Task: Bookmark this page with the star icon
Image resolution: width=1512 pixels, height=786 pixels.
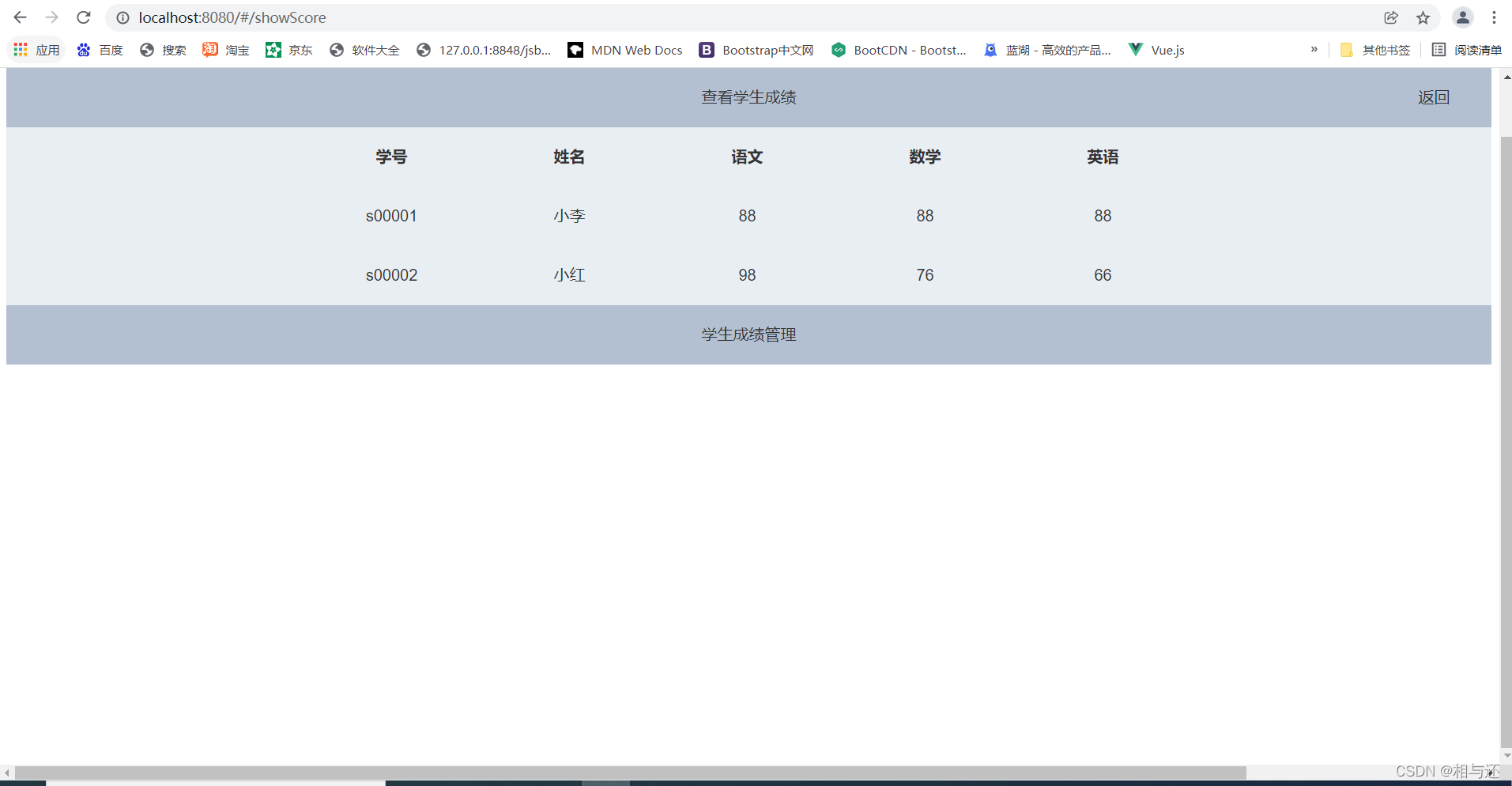Action: point(1423,17)
